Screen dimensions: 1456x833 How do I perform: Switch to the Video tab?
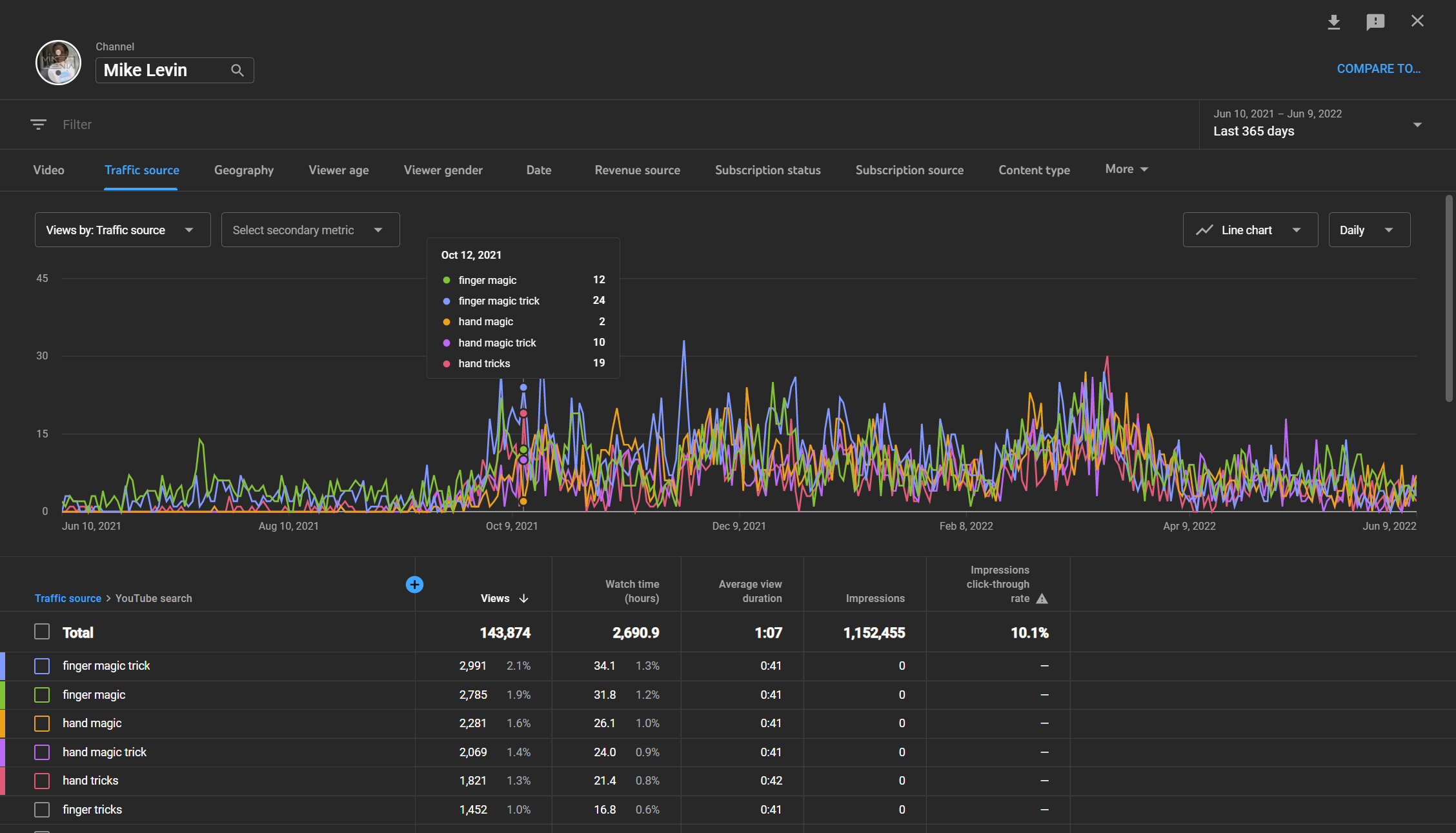tap(48, 170)
